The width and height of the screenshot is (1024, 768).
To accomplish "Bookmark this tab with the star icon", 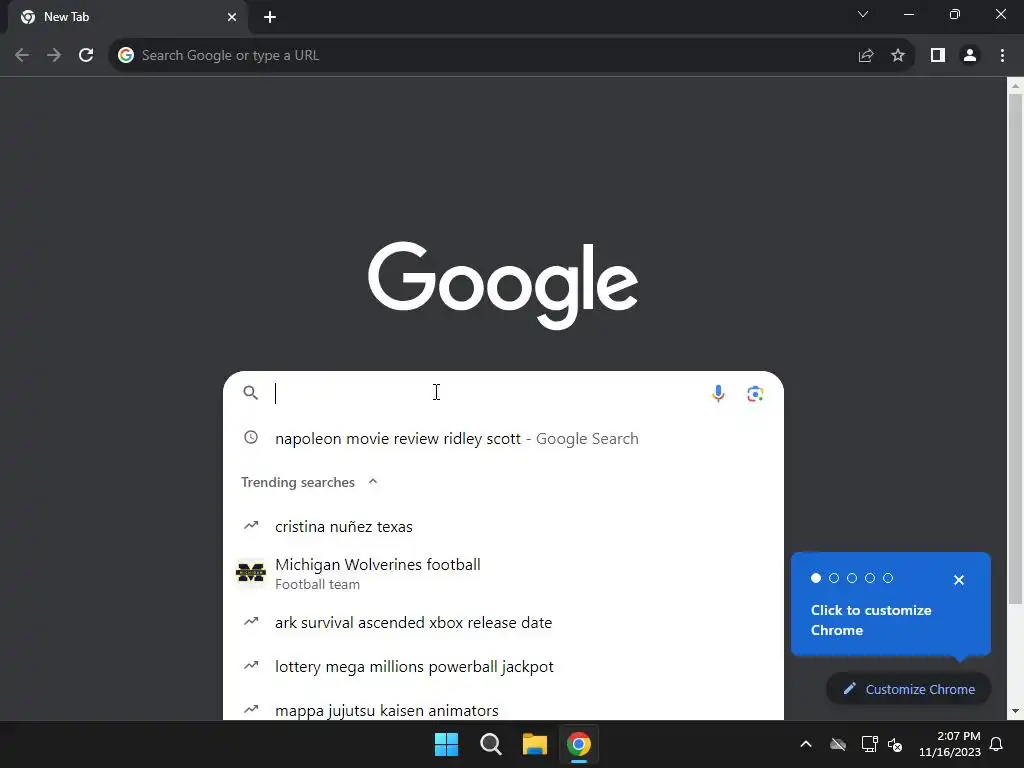I will click(x=898, y=56).
